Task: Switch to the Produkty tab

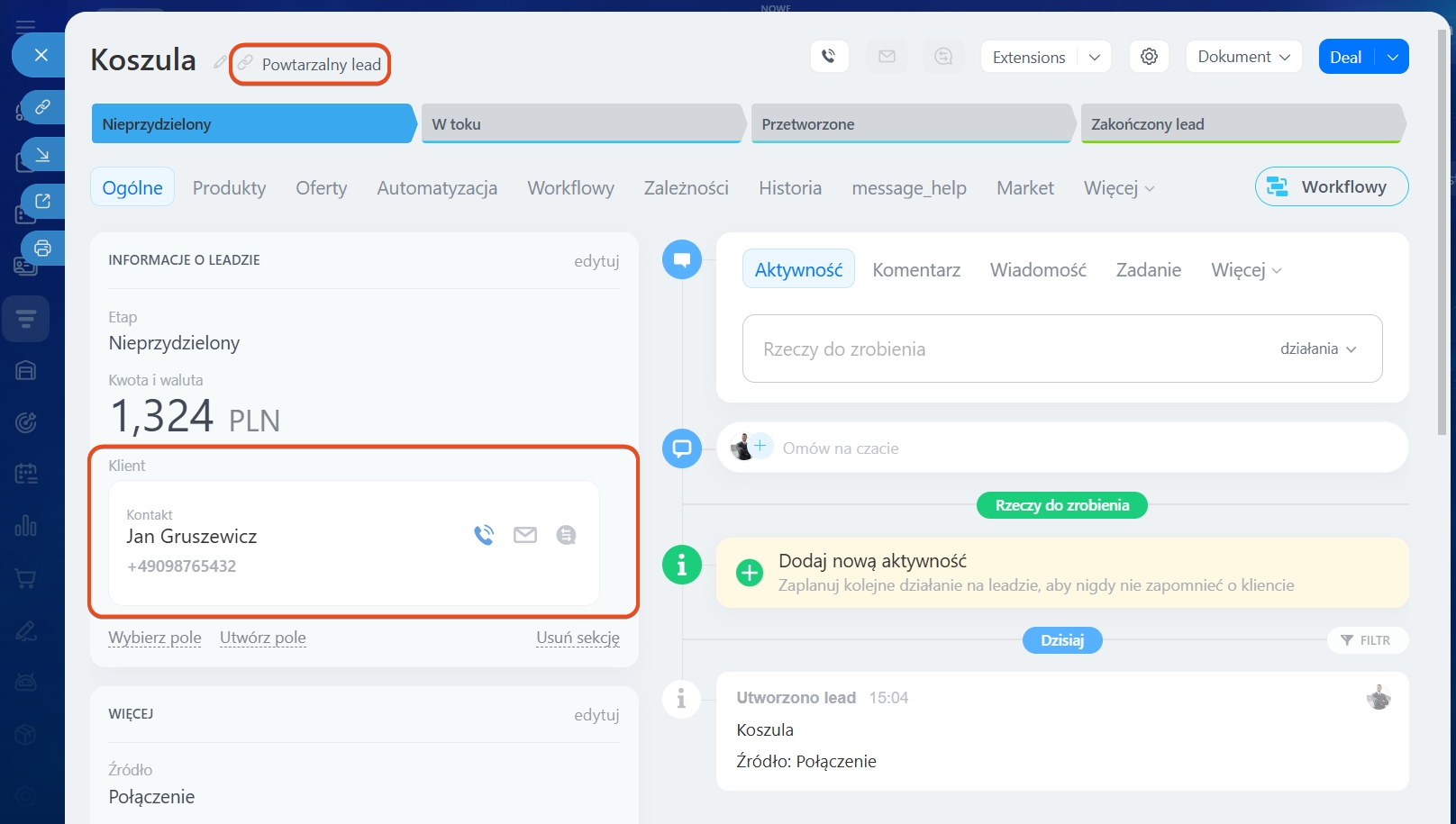Action: [x=229, y=188]
